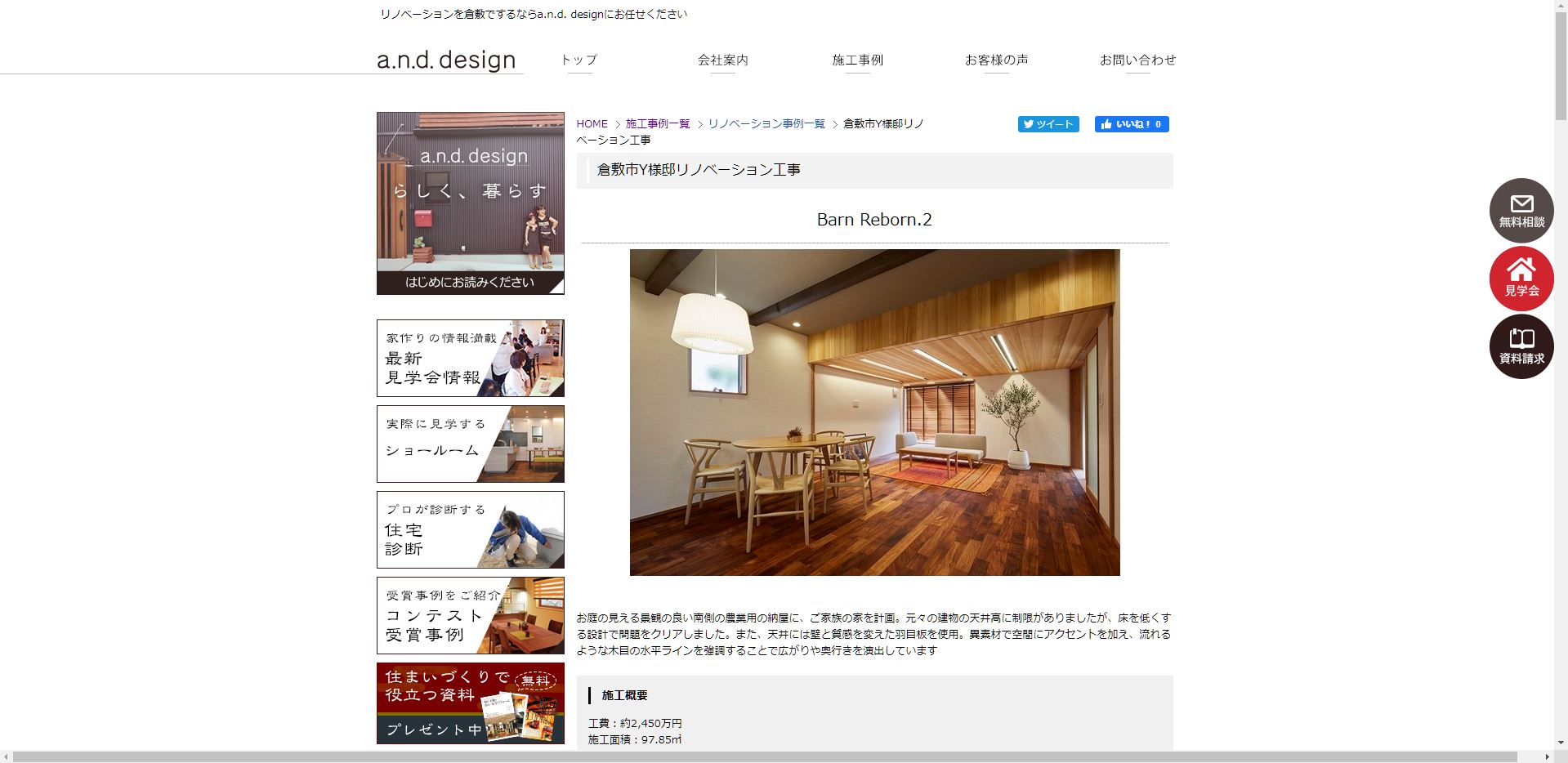
Task: Click the header tagline リノベーションを倉敷でするなら
Action: (x=534, y=14)
